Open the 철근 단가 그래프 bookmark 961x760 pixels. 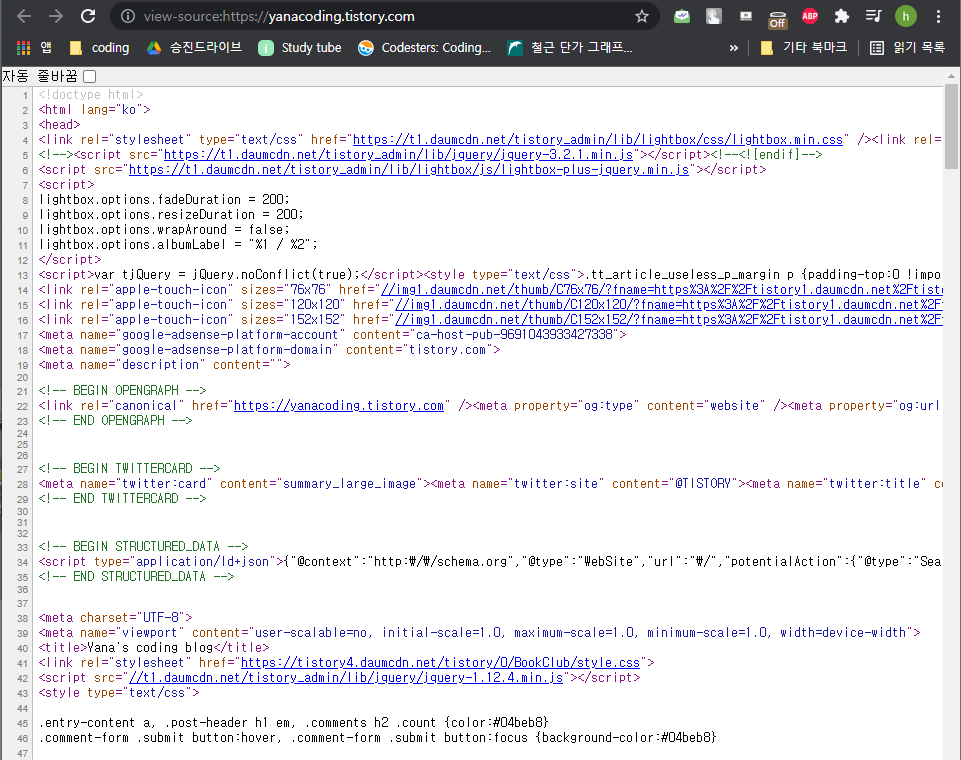coord(570,48)
